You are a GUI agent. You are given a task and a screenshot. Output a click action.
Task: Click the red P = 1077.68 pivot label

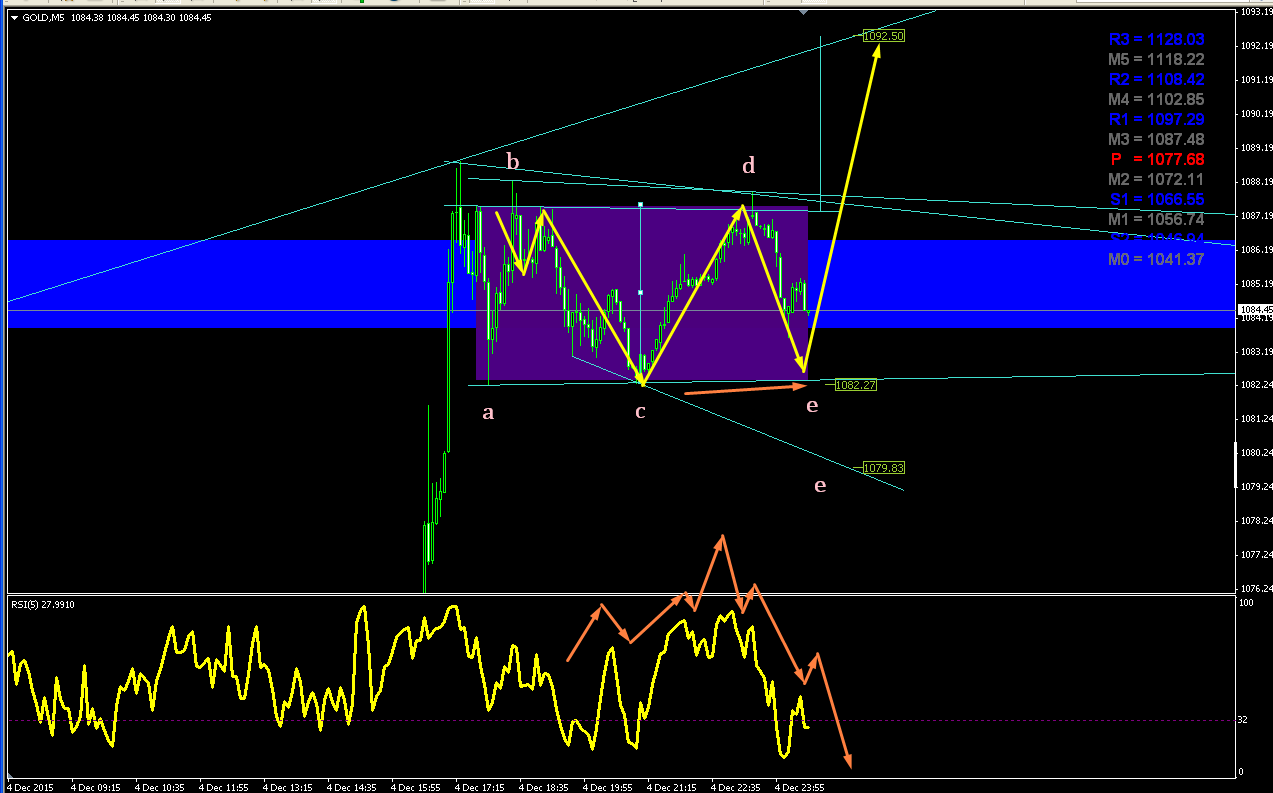[1156, 160]
